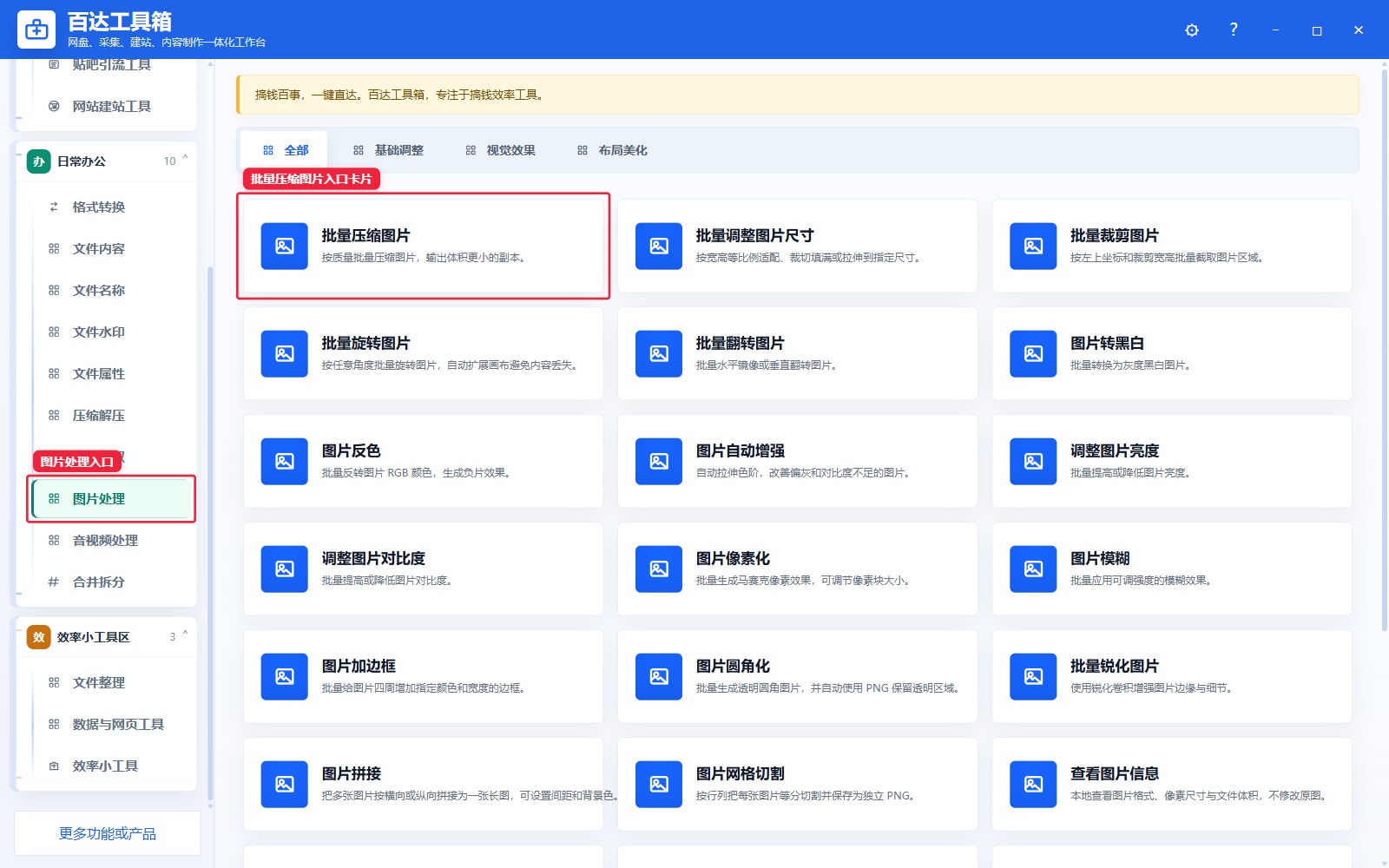Viewport: 1389px width, 868px height.
Task: Click description 批量应用可调强度的模糊效果
Action: click(x=1141, y=581)
